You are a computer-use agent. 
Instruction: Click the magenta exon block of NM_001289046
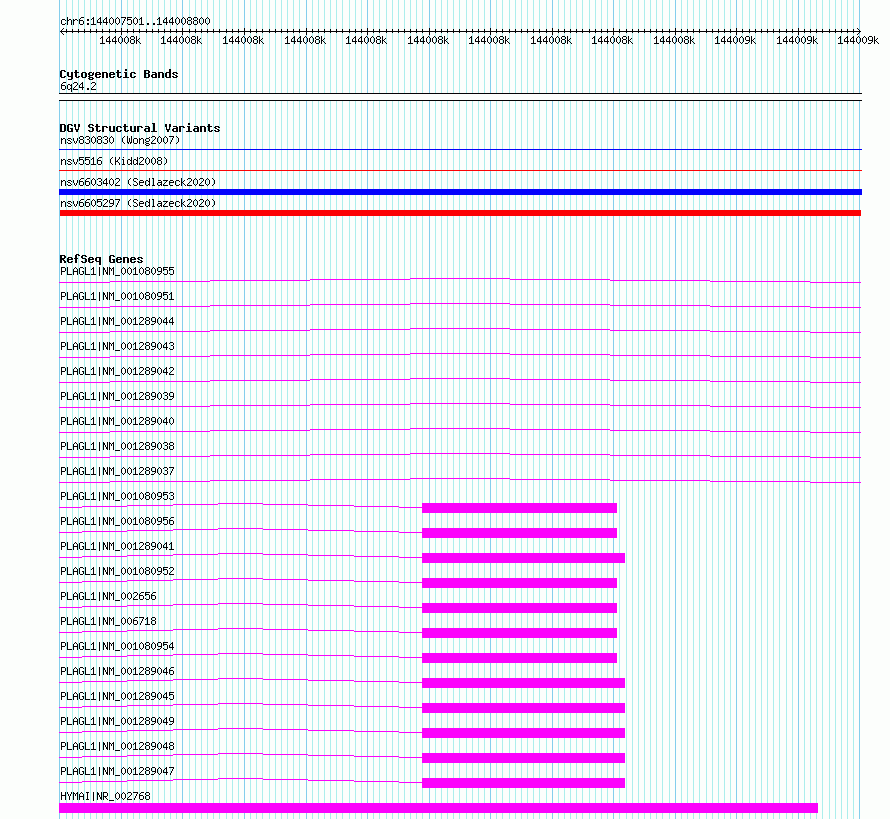[523, 683]
